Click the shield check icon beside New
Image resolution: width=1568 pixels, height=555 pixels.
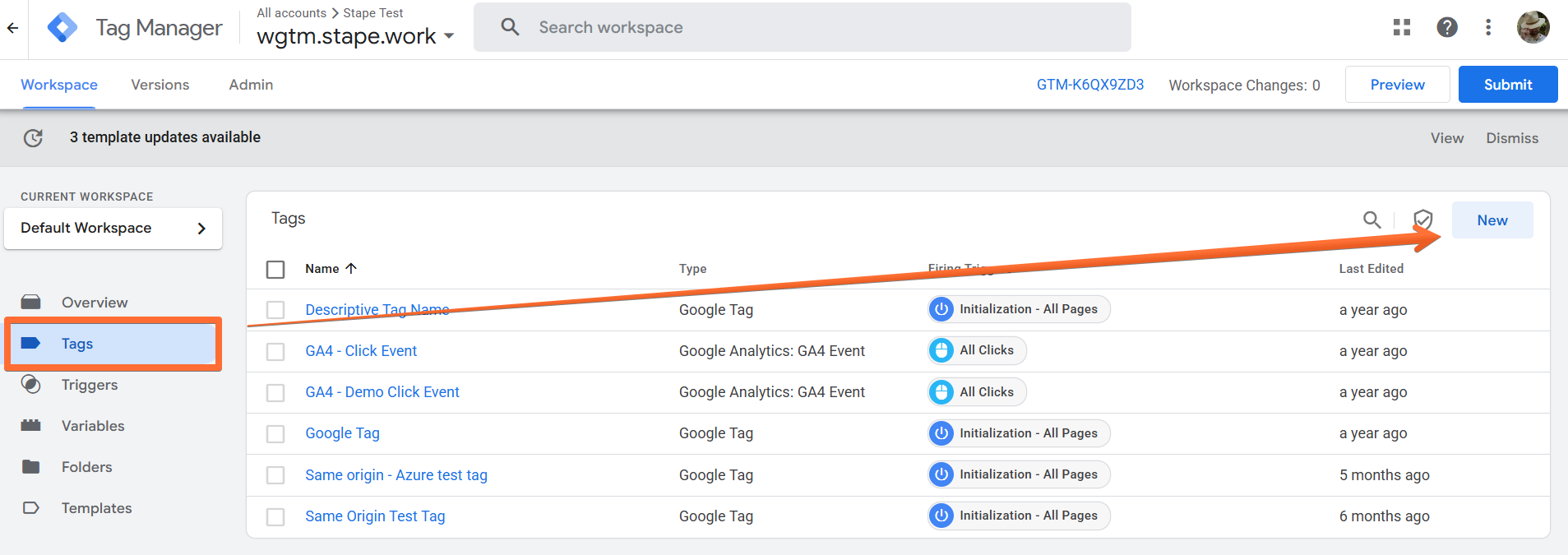[1423, 220]
